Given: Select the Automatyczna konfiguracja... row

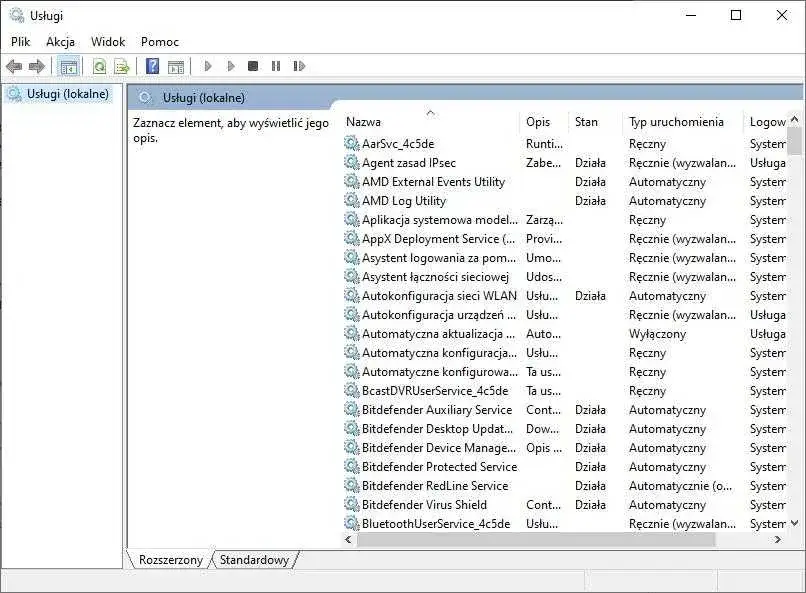Looking at the screenshot, I should pyautogui.click(x=564, y=353).
